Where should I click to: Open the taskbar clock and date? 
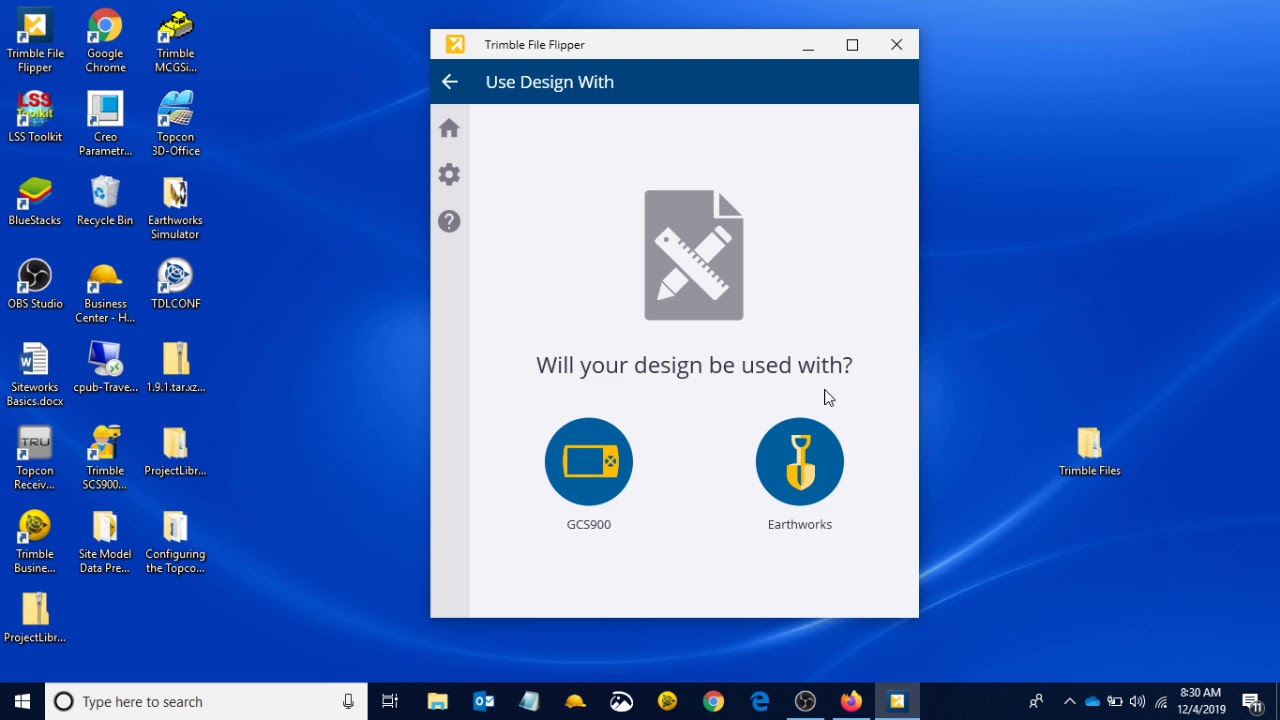point(1201,702)
